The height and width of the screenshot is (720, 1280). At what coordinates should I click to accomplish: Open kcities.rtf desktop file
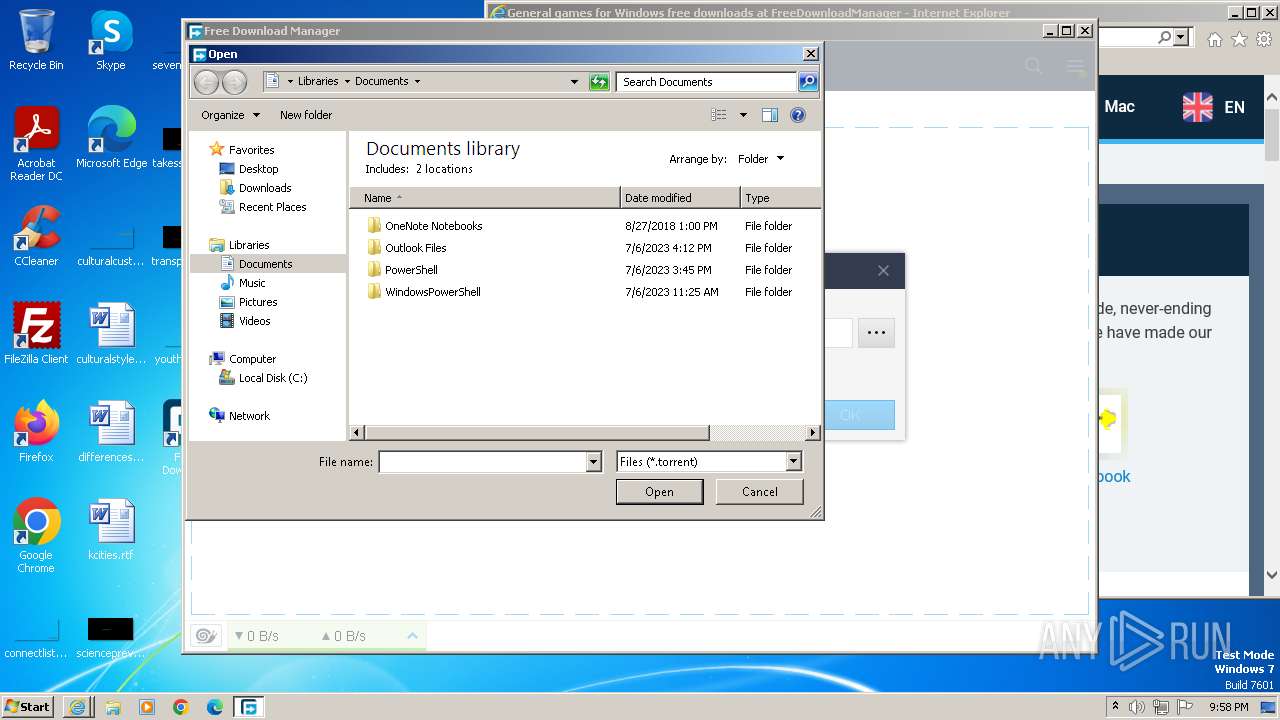[111, 531]
